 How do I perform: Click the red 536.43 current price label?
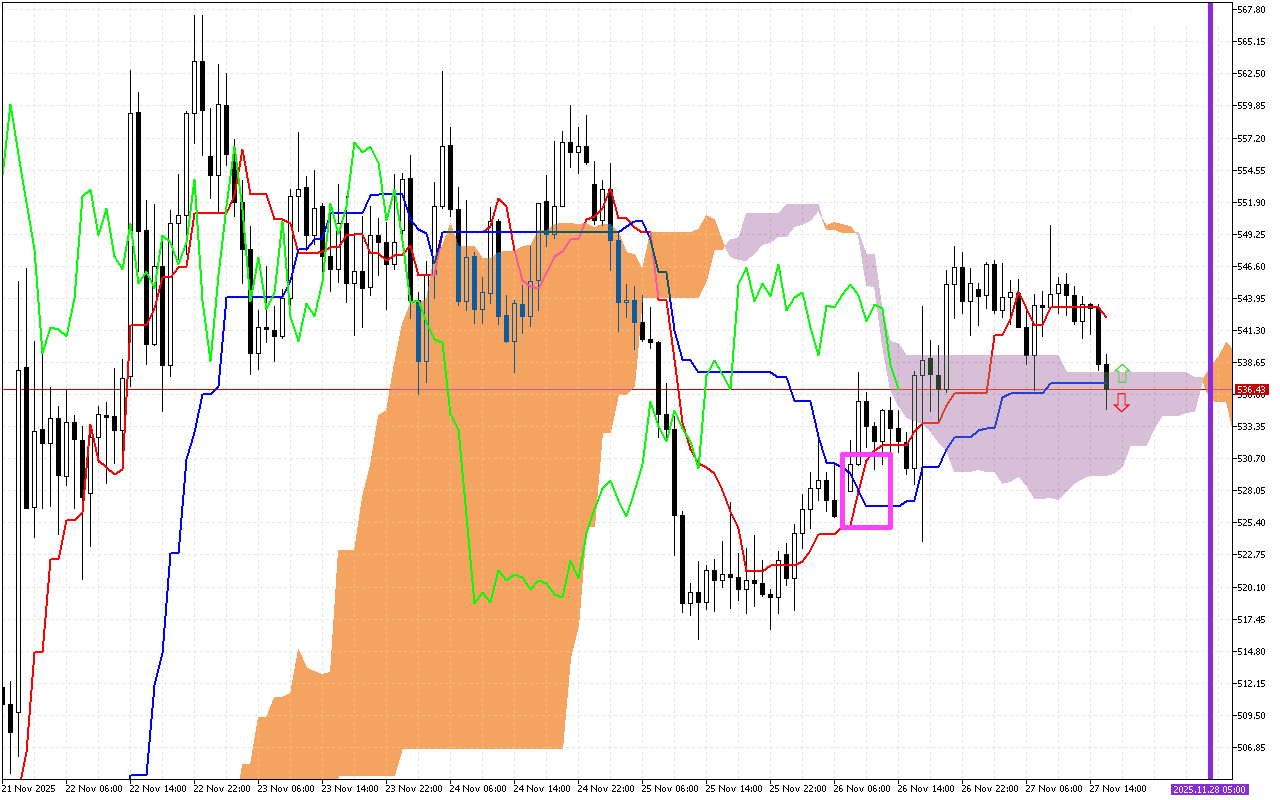(x=1251, y=389)
